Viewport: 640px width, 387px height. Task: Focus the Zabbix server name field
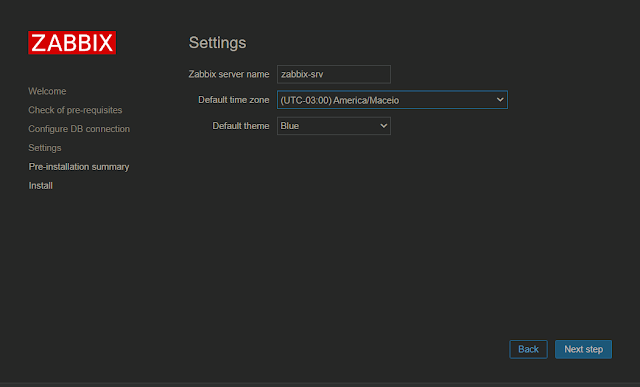333,74
